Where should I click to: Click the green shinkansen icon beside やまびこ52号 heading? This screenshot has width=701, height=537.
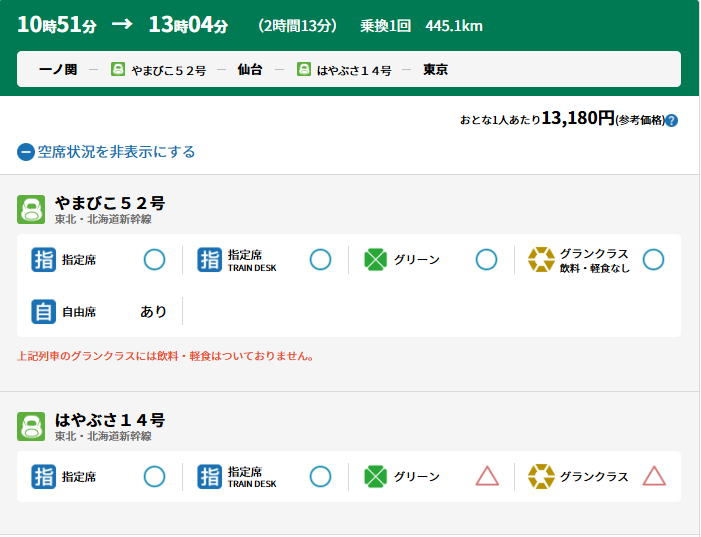click(32, 209)
